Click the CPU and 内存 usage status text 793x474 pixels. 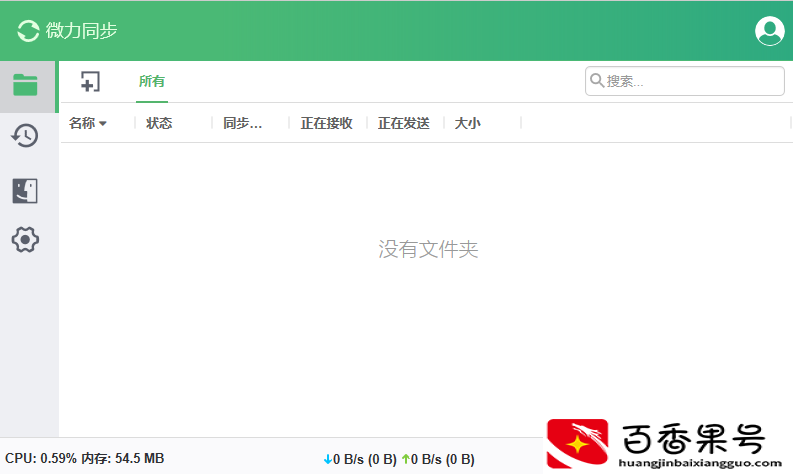click(84, 458)
